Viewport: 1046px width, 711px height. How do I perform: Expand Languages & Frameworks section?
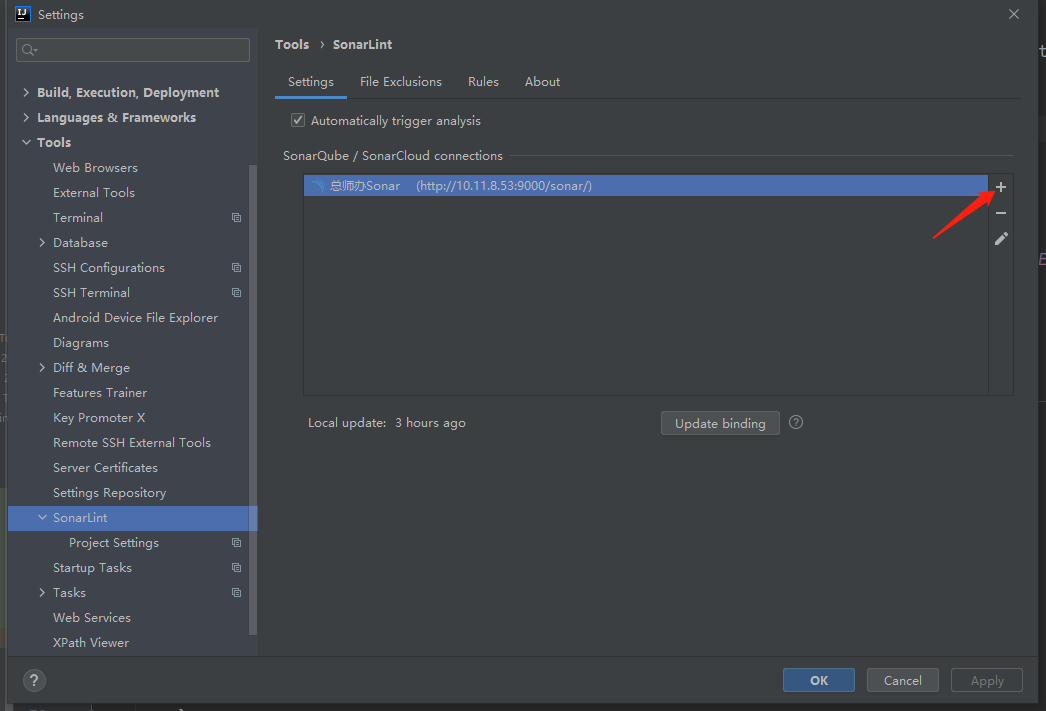(26, 117)
